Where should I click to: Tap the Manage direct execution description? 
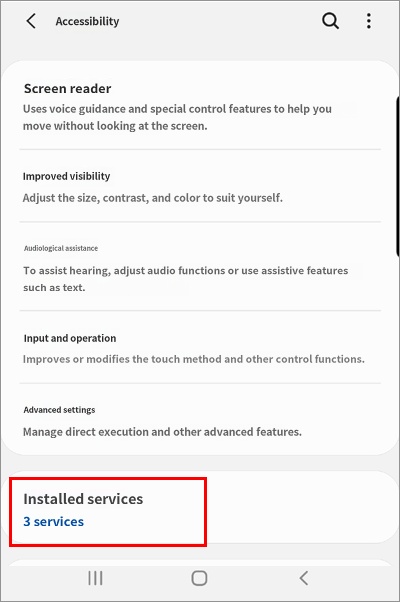point(162,432)
